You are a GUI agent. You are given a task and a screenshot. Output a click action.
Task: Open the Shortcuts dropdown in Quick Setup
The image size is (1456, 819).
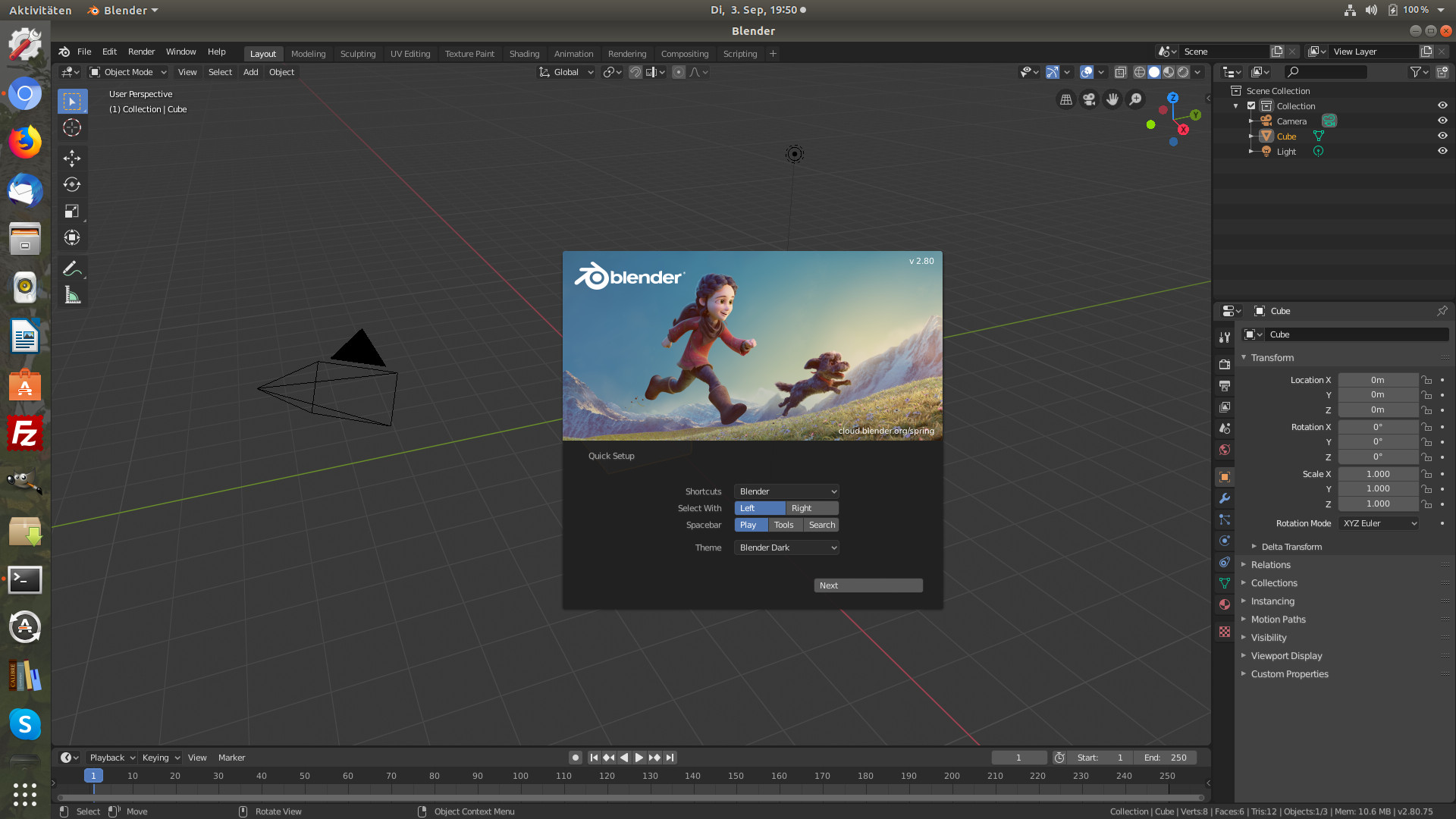(x=786, y=491)
